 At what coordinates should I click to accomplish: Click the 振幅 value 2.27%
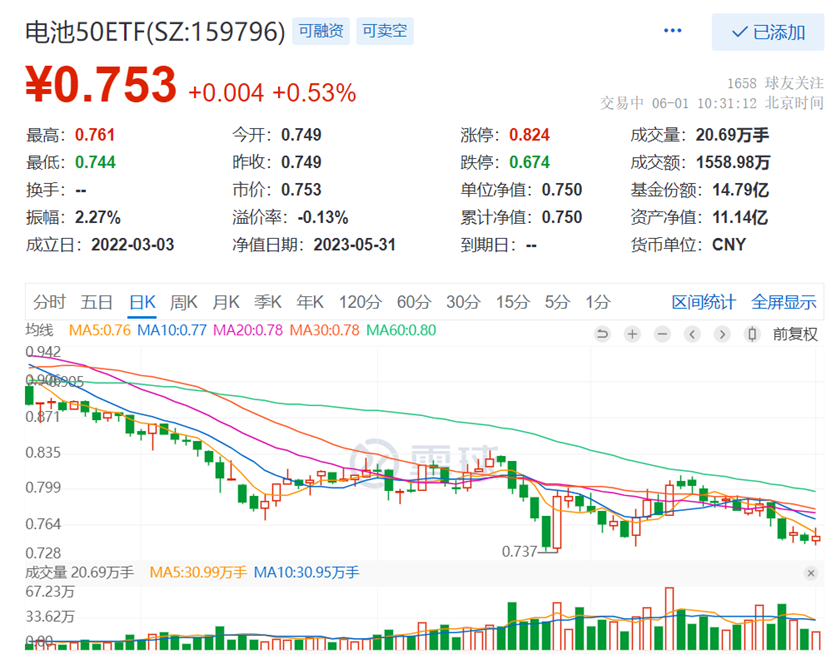coord(98,217)
